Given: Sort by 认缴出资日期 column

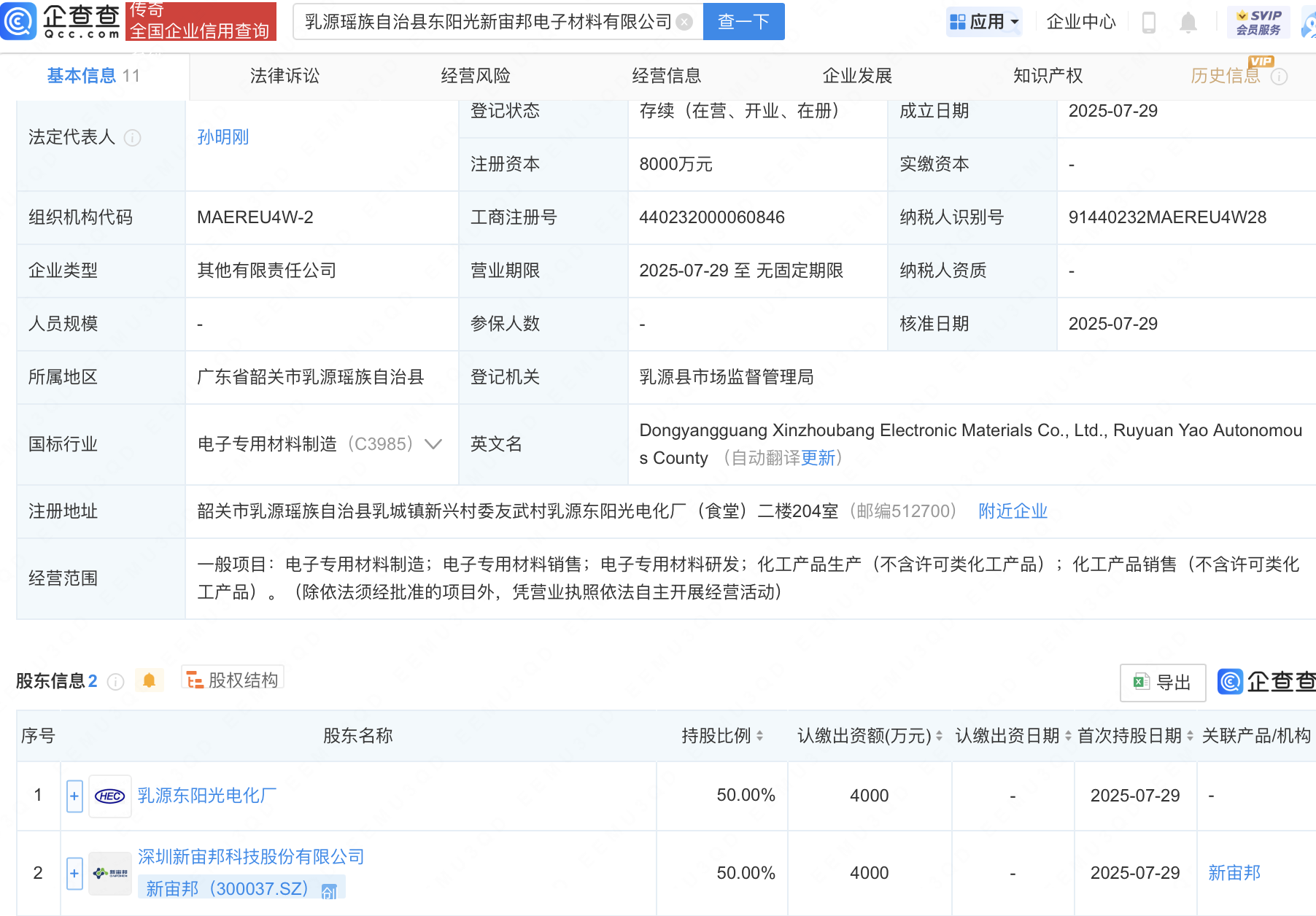Looking at the screenshot, I should point(1068,736).
